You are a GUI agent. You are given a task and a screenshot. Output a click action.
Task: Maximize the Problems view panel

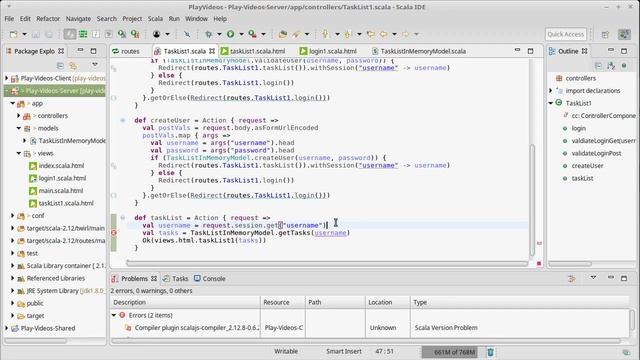pyautogui.click(x=624, y=278)
